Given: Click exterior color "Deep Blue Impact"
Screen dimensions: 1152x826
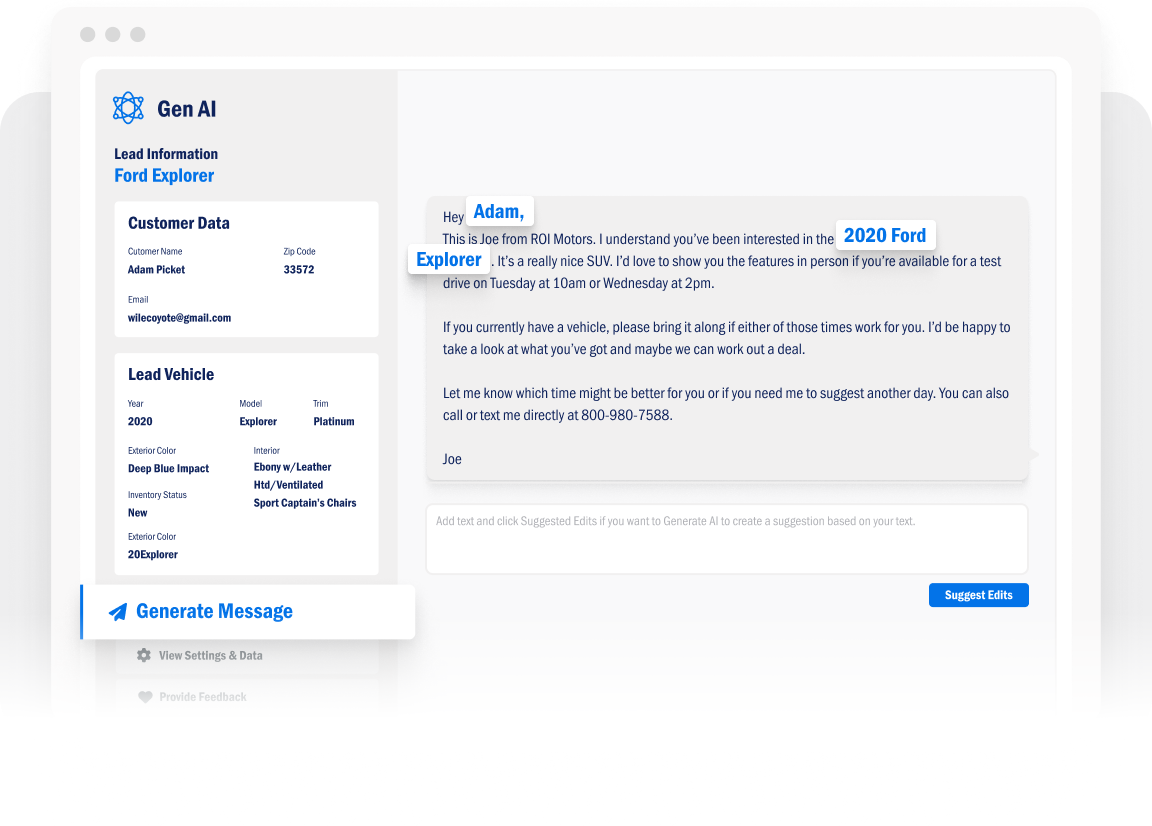Looking at the screenshot, I should tap(168, 469).
